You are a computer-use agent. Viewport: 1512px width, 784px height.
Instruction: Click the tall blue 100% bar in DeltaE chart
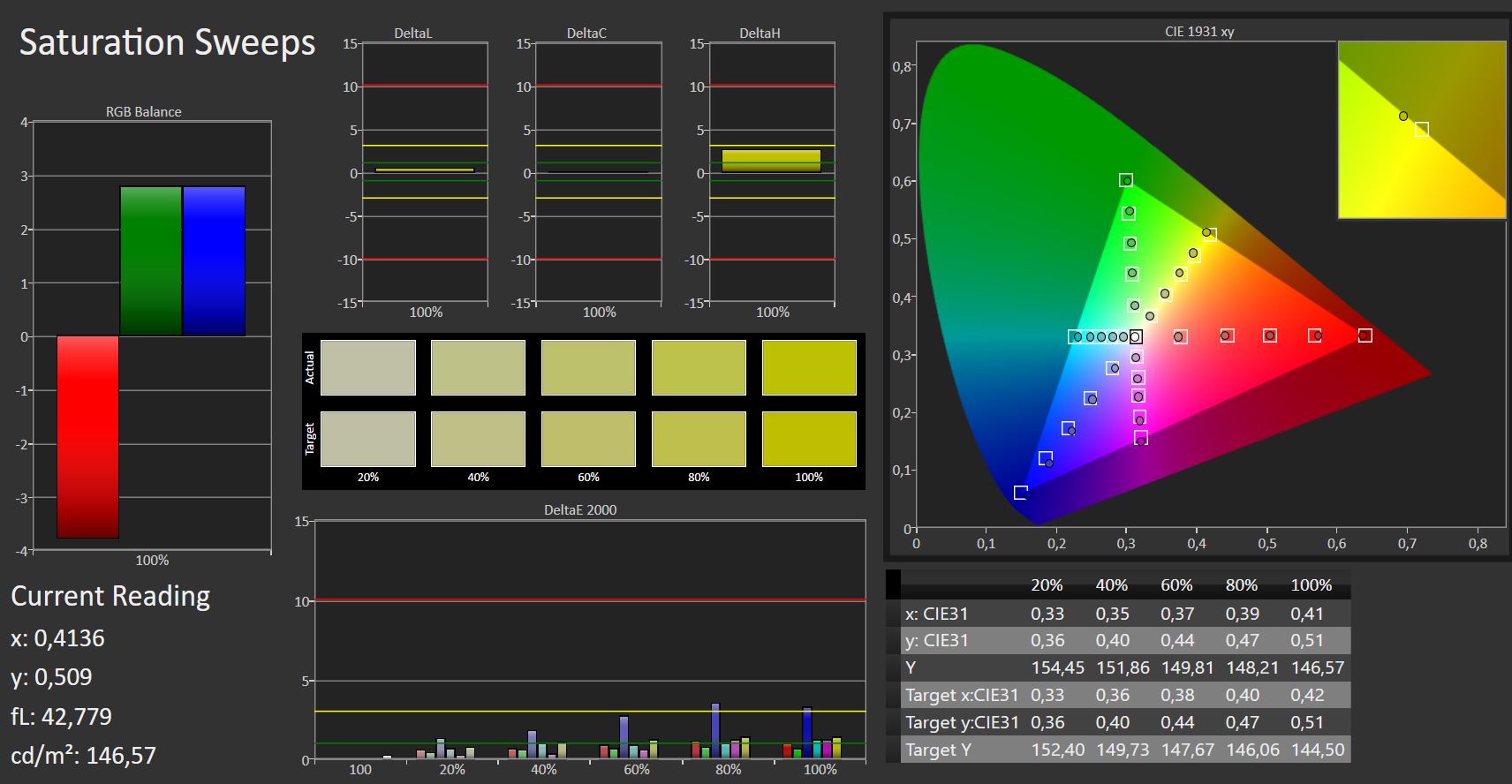coord(807,733)
